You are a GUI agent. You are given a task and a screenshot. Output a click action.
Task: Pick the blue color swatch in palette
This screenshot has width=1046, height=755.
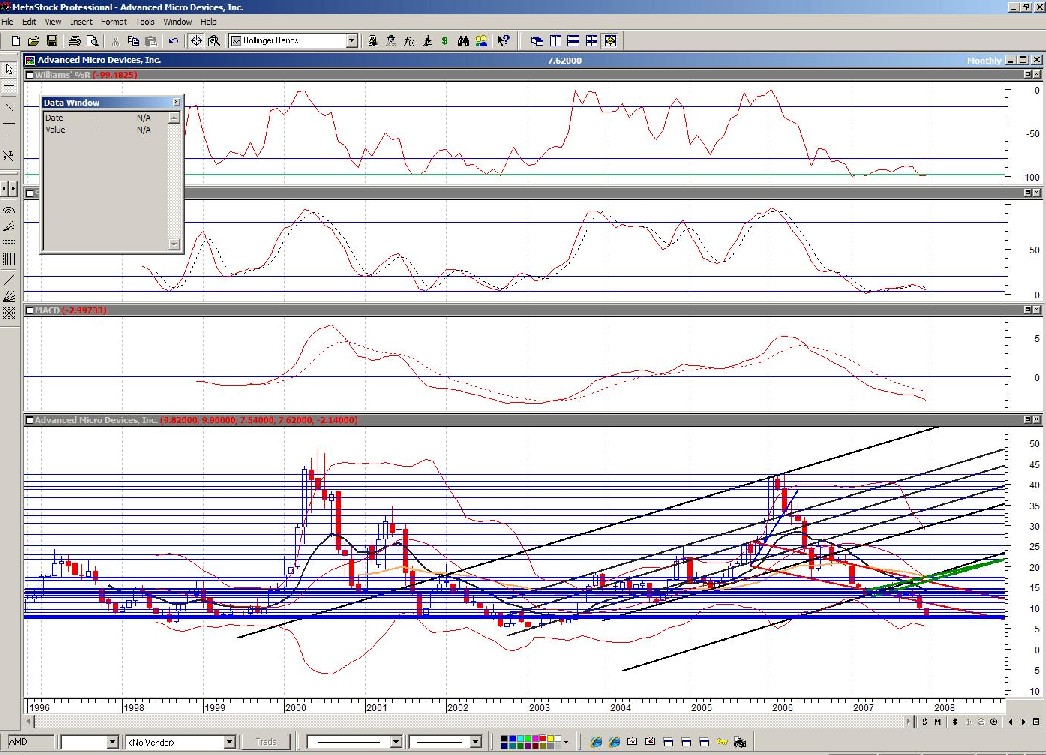(512, 739)
